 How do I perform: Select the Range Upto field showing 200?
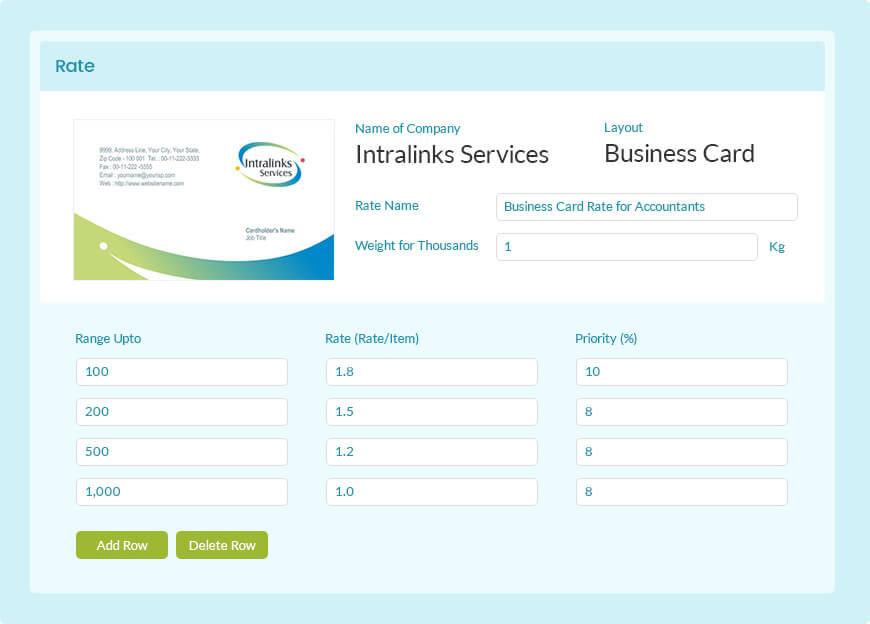pyautogui.click(x=182, y=412)
